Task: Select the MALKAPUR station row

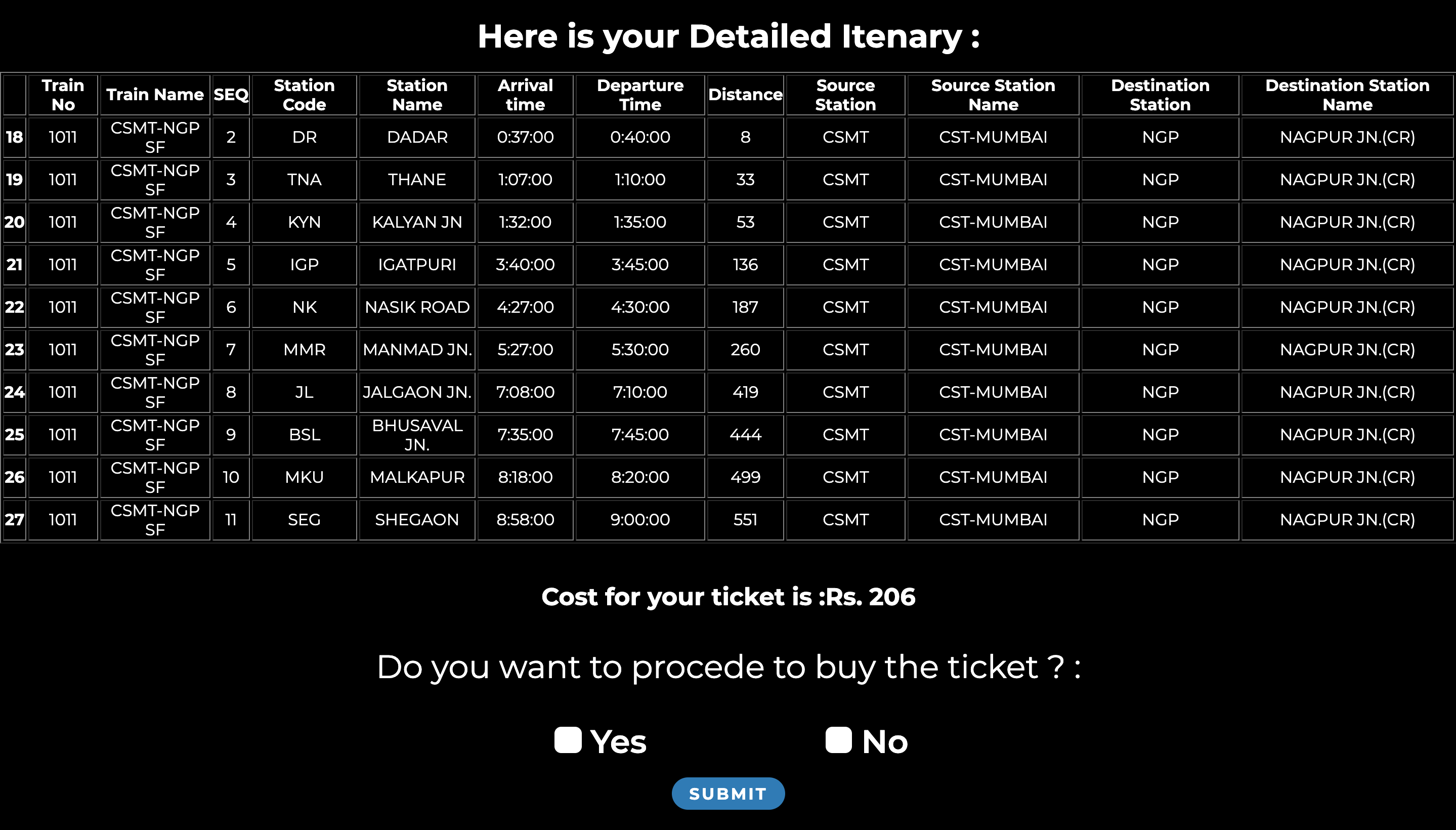Action: [x=416, y=477]
